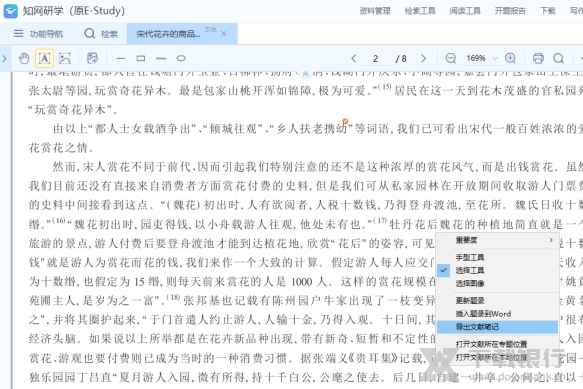Click the insert image note icon

tap(92, 58)
